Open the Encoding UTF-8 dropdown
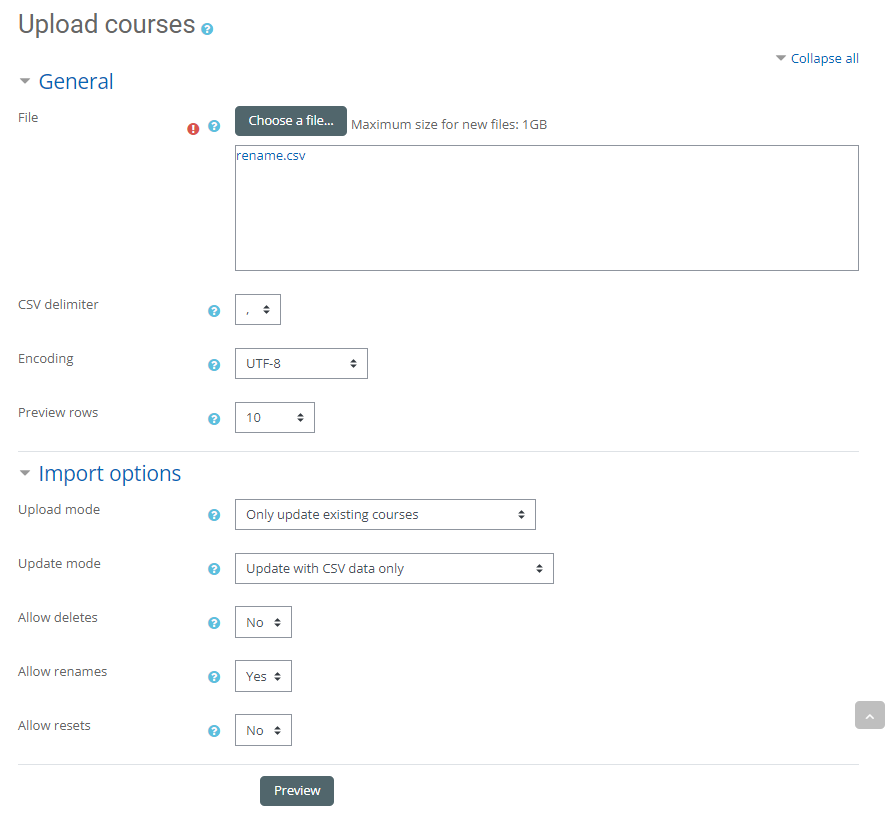 301,364
